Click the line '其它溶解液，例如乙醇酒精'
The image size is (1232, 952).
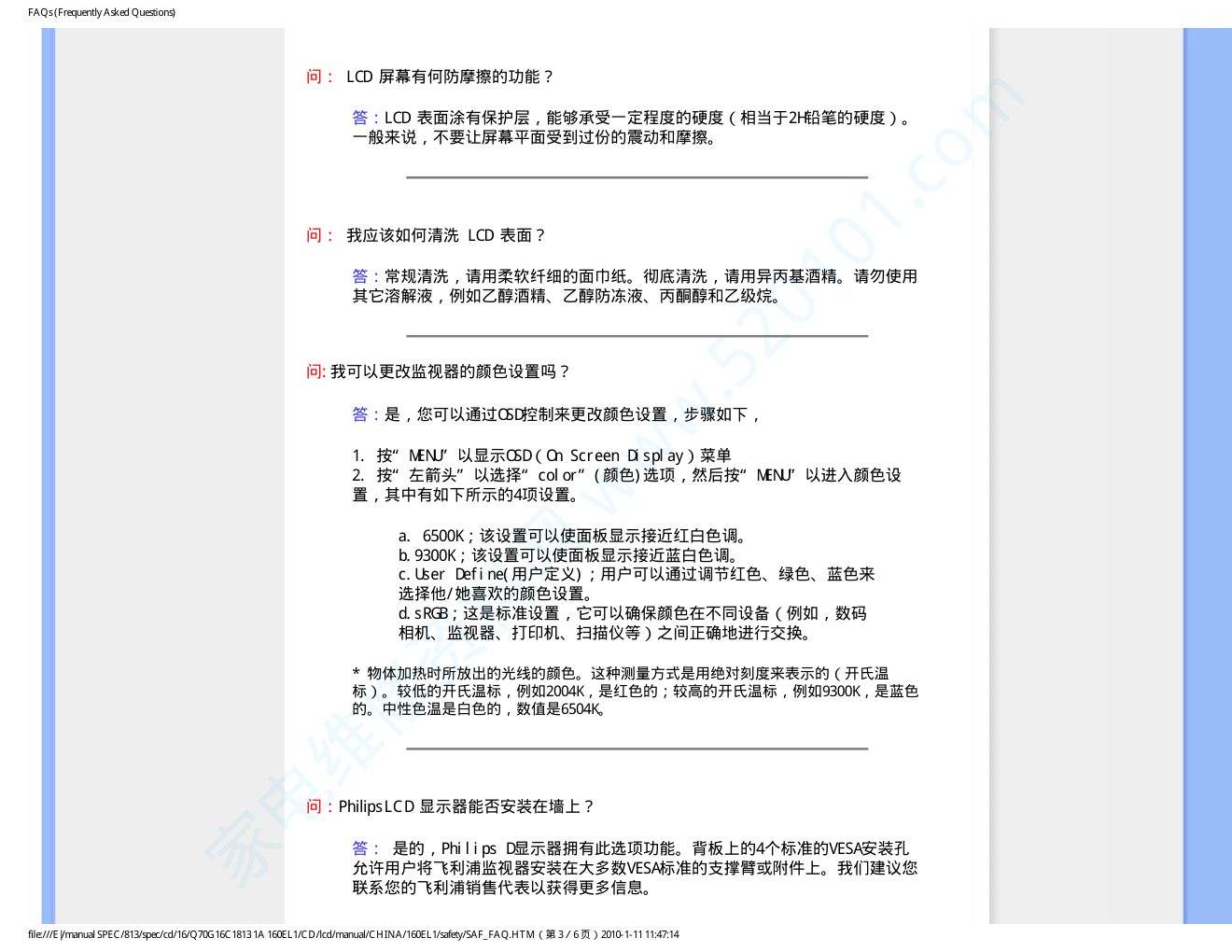click(567, 296)
